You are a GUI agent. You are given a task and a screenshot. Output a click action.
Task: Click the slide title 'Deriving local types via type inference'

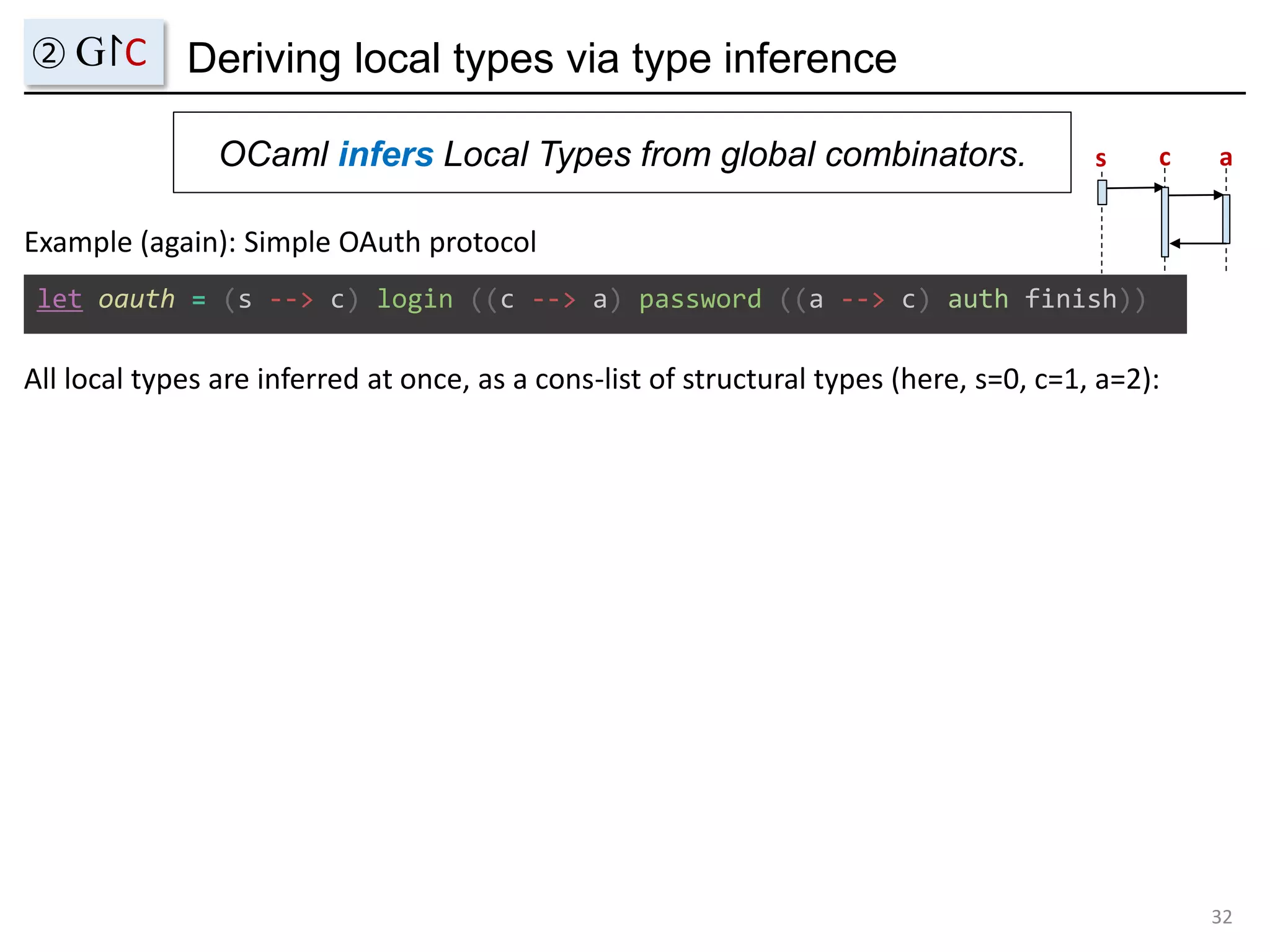click(542, 58)
